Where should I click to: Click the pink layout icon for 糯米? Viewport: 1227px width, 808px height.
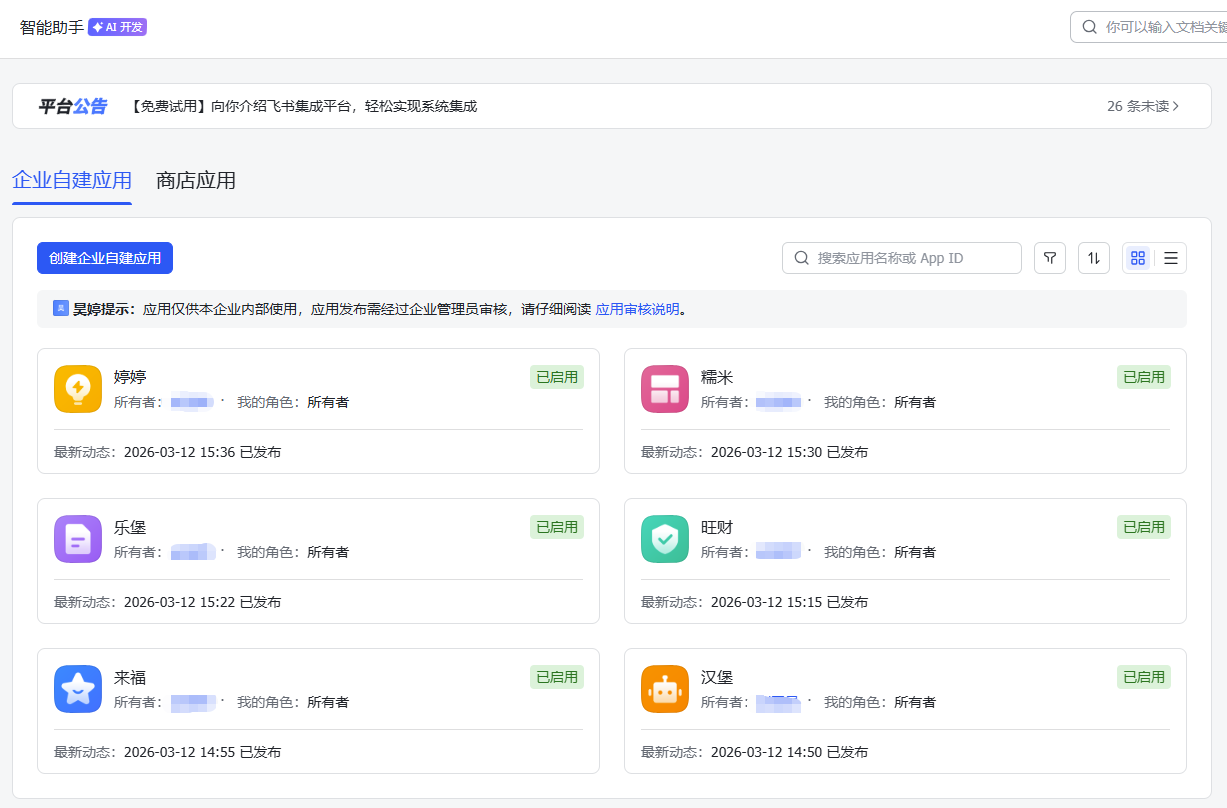coord(665,389)
